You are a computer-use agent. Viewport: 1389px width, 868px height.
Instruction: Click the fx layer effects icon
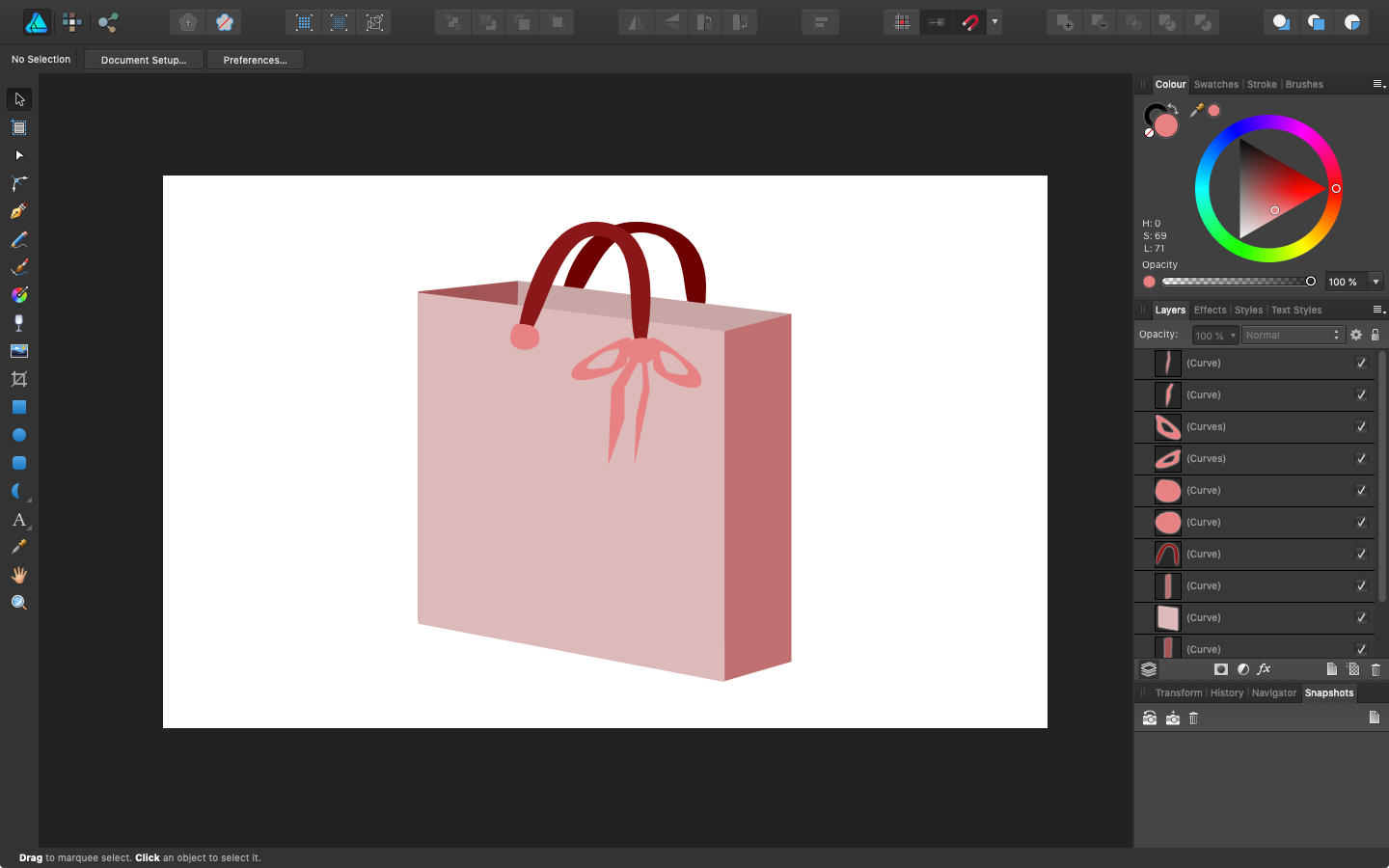pos(1265,669)
